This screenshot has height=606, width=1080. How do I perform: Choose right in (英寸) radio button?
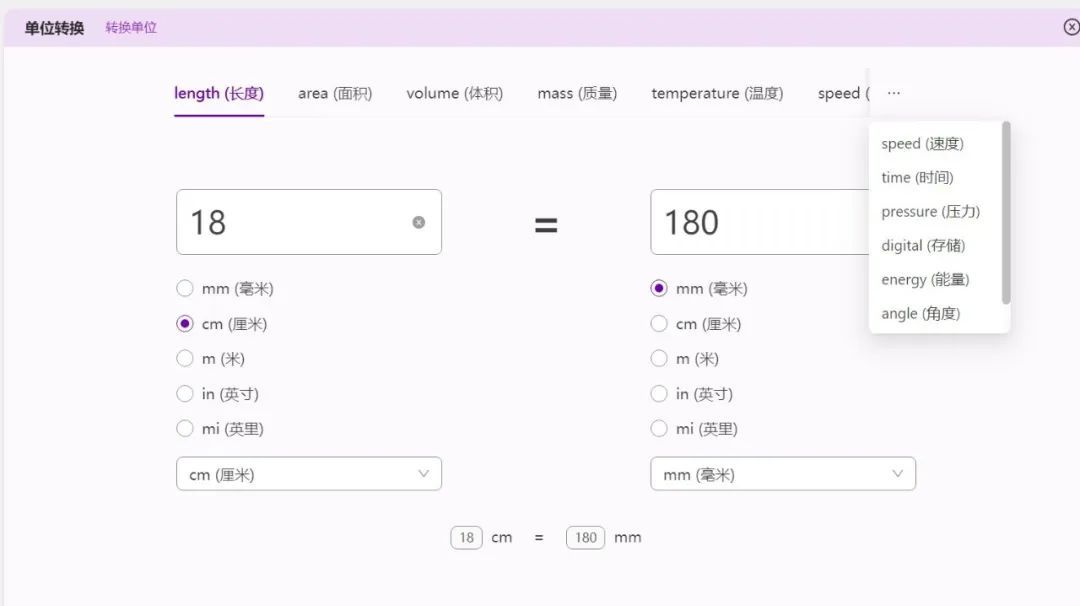coord(659,394)
